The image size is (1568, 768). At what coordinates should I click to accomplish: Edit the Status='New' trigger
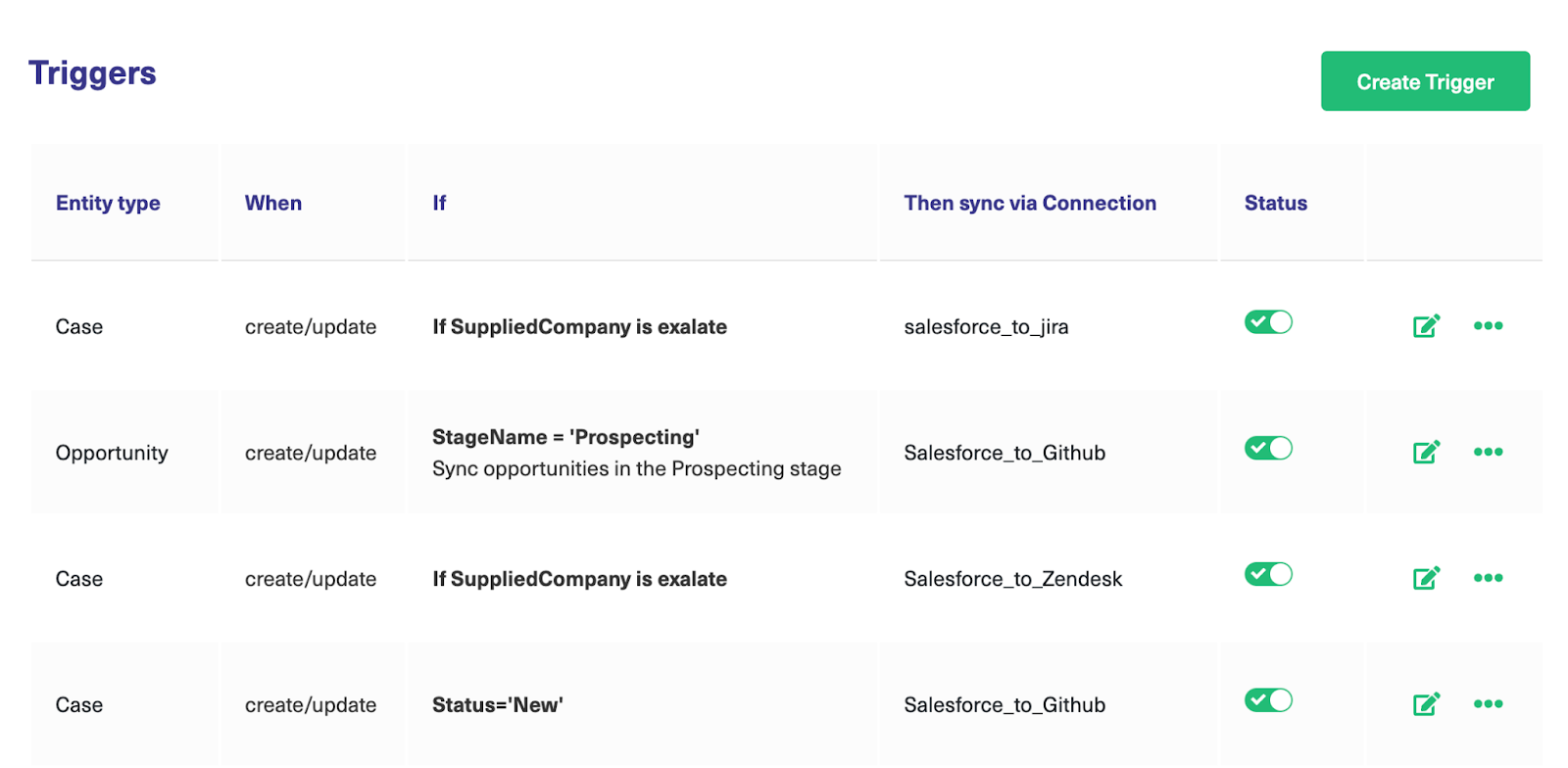click(x=1426, y=704)
